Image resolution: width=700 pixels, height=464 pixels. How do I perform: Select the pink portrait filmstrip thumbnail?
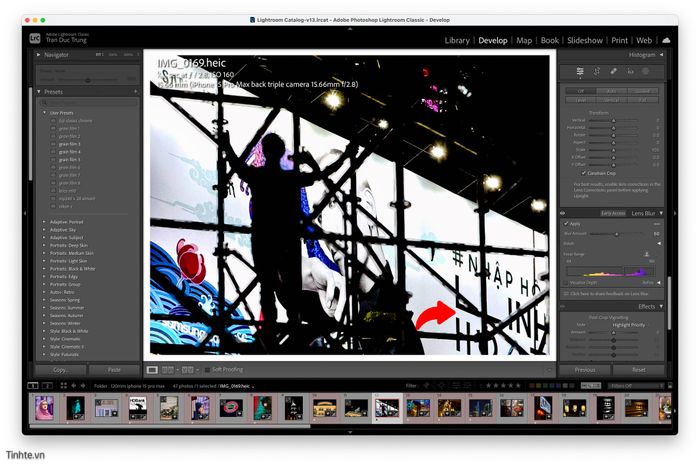click(x=44, y=408)
